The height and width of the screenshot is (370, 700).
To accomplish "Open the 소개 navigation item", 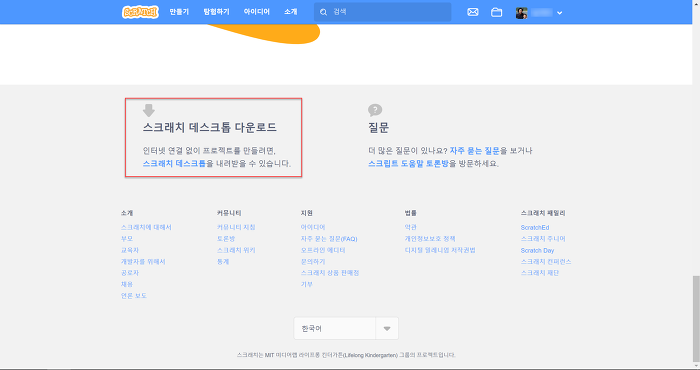I will tap(291, 12).
